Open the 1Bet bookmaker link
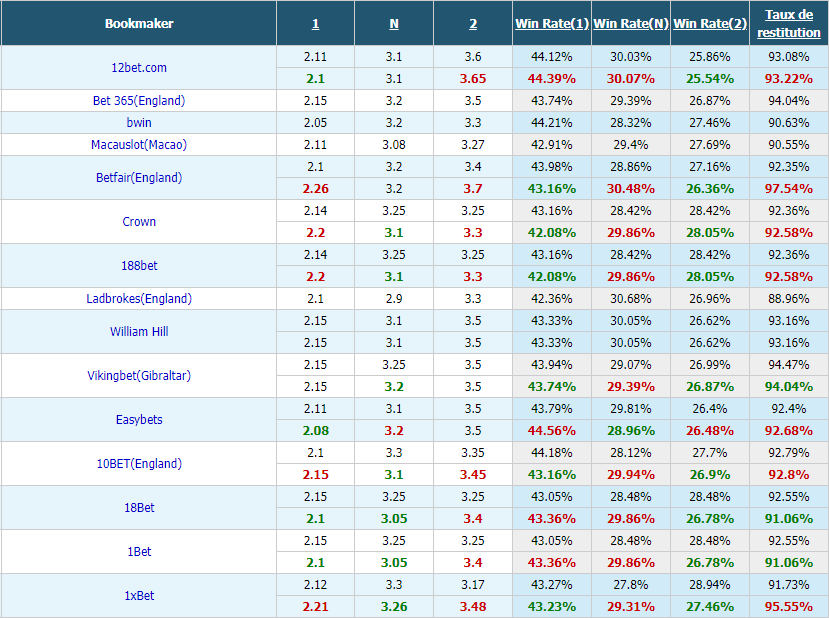Viewport: 829px width, 618px height. pyautogui.click(x=139, y=551)
